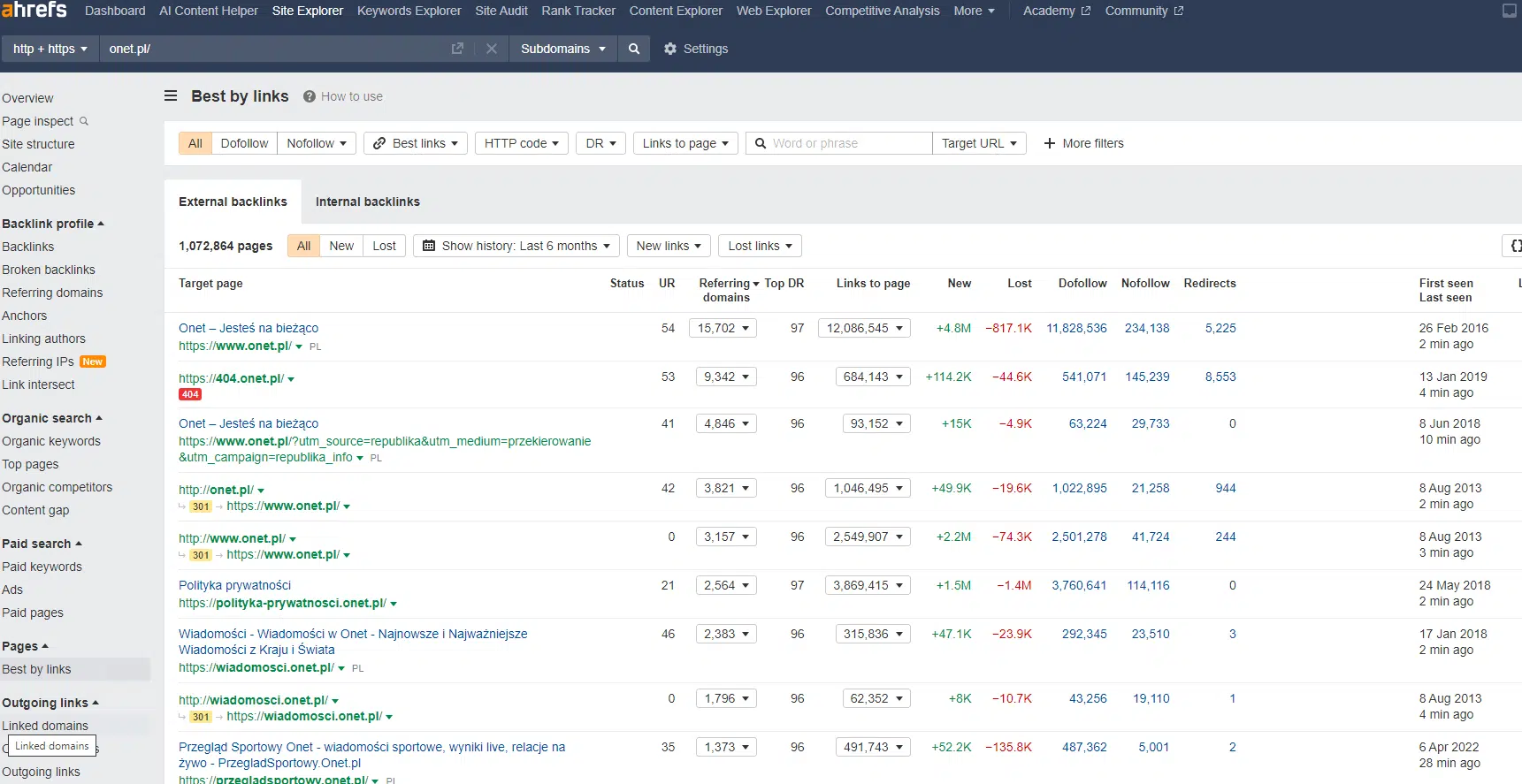
Task: Open Web Explorer
Action: pyautogui.click(x=774, y=11)
